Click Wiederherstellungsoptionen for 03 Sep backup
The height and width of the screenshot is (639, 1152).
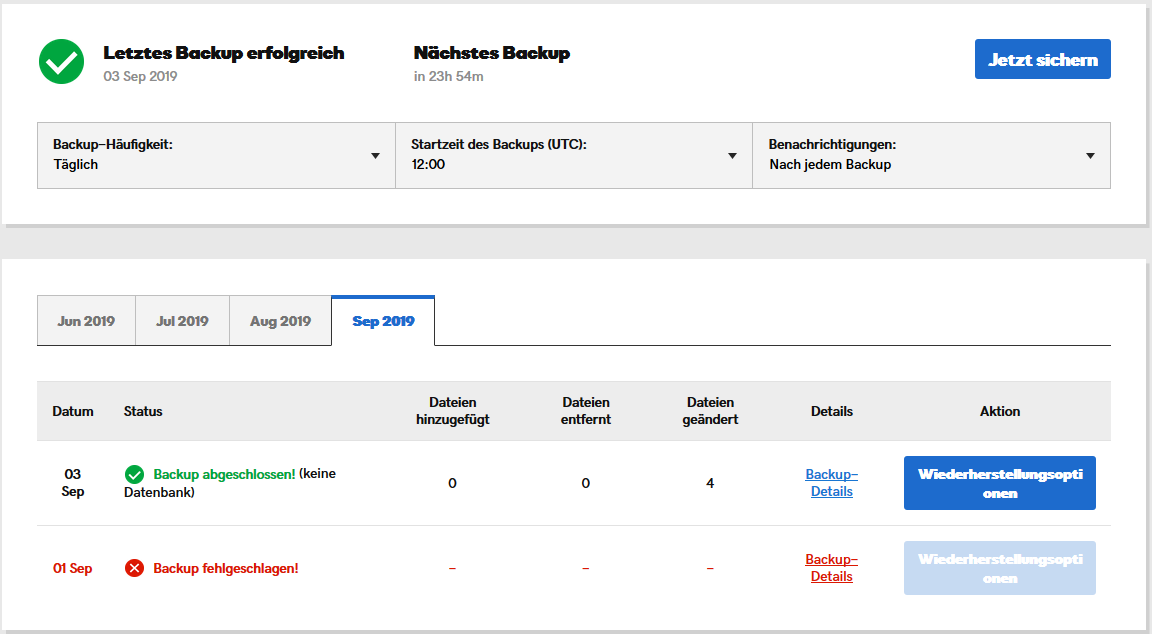click(x=1000, y=483)
